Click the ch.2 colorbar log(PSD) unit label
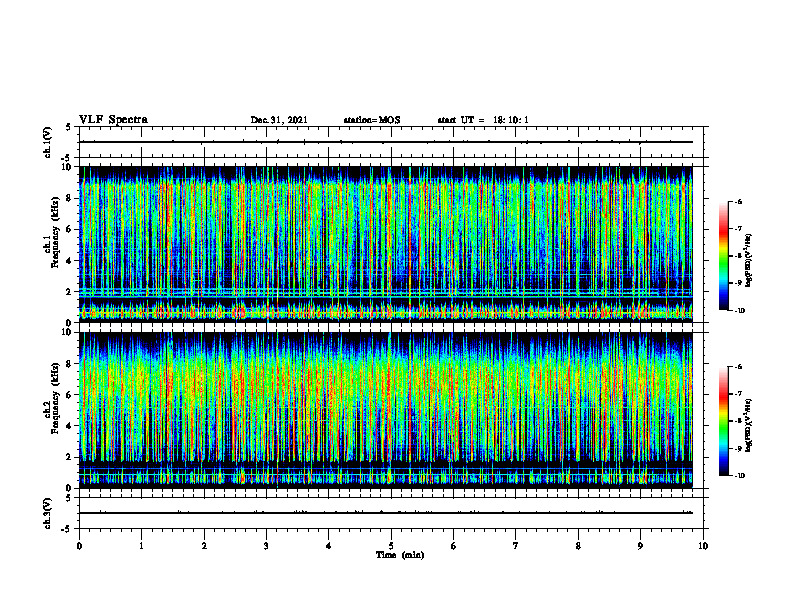The height and width of the screenshot is (612, 792). [x=749, y=425]
